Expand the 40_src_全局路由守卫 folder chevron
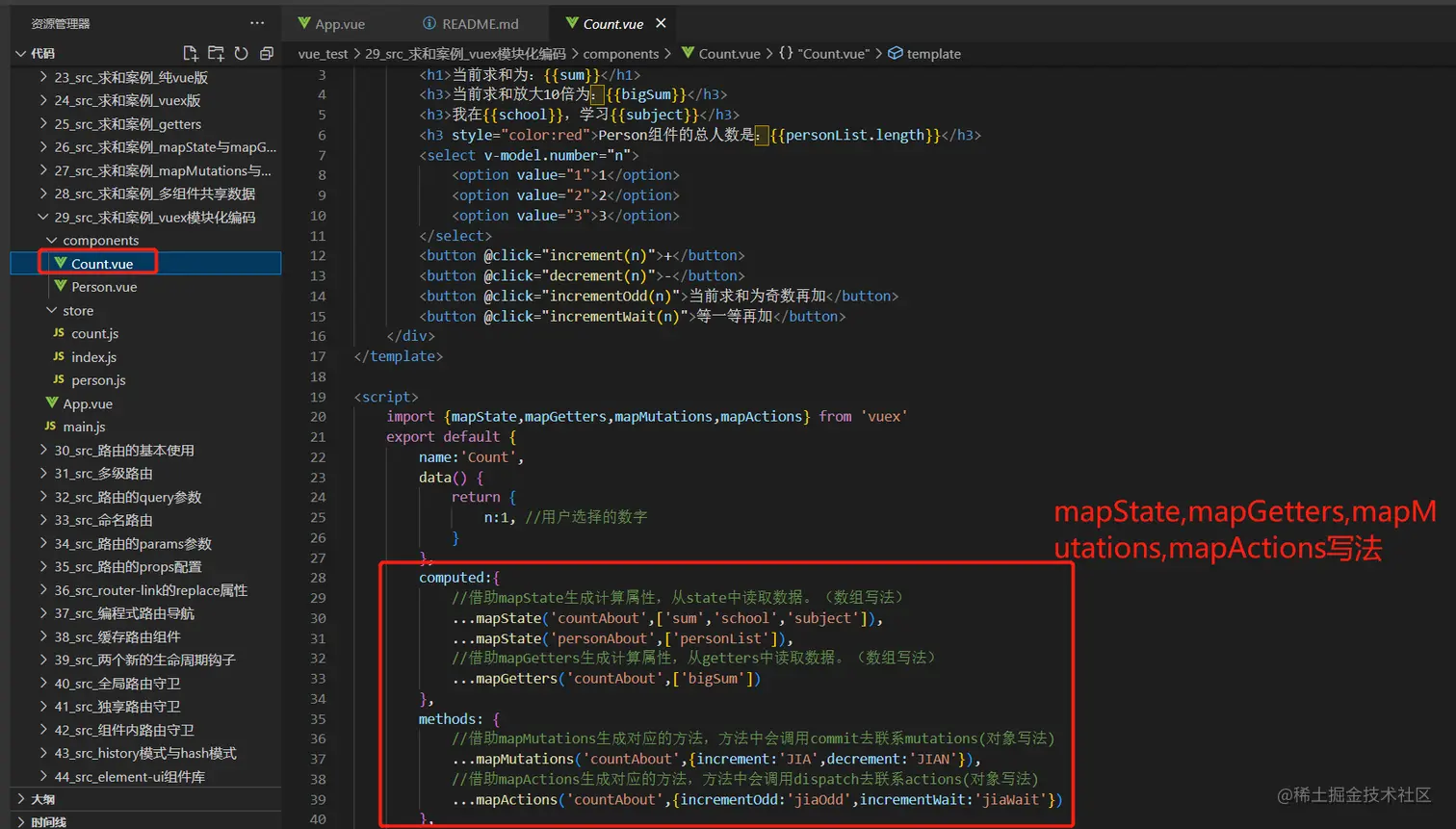 click(x=43, y=683)
